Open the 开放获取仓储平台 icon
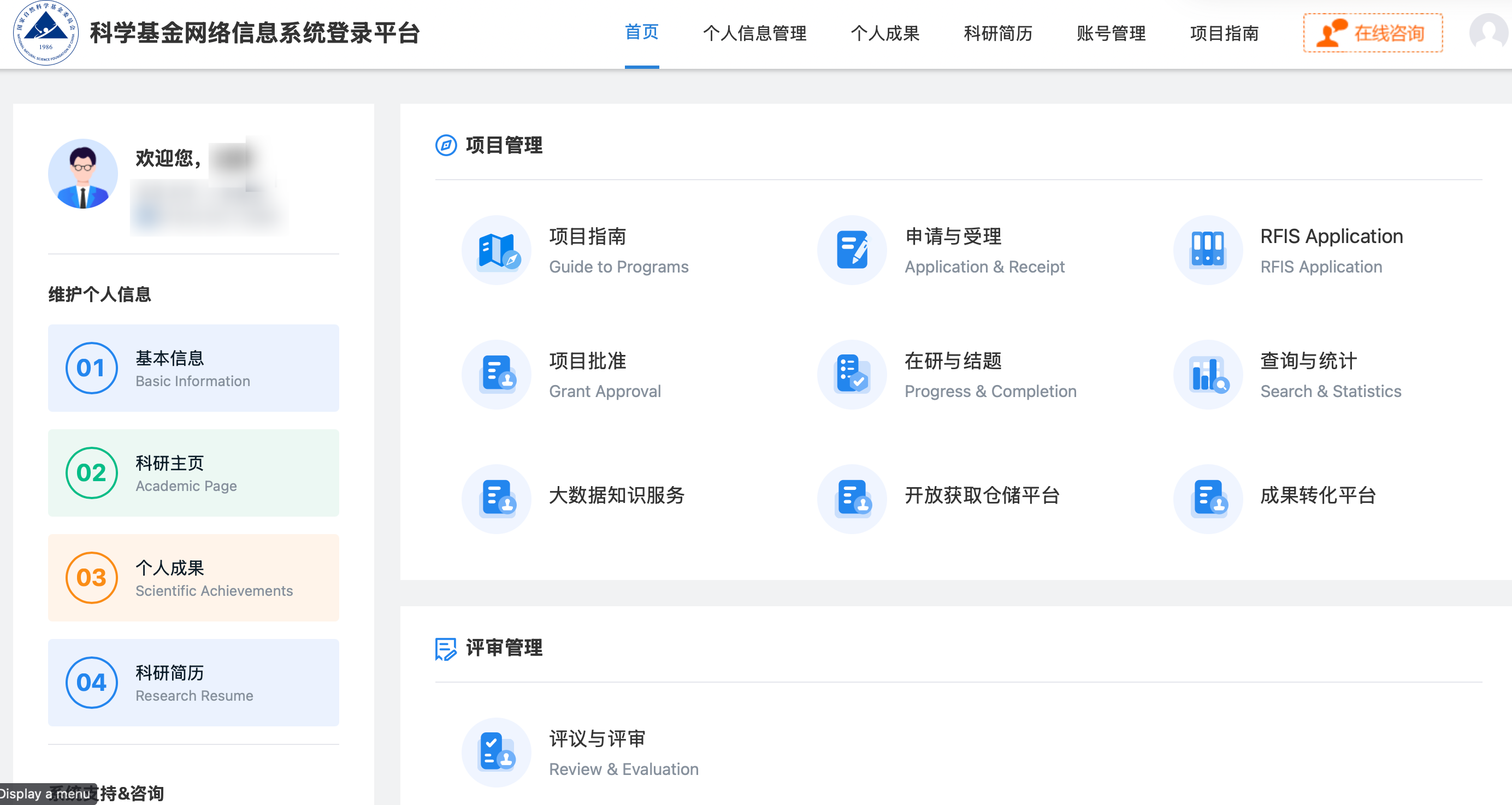This screenshot has height=805, width=1512. (x=852, y=499)
